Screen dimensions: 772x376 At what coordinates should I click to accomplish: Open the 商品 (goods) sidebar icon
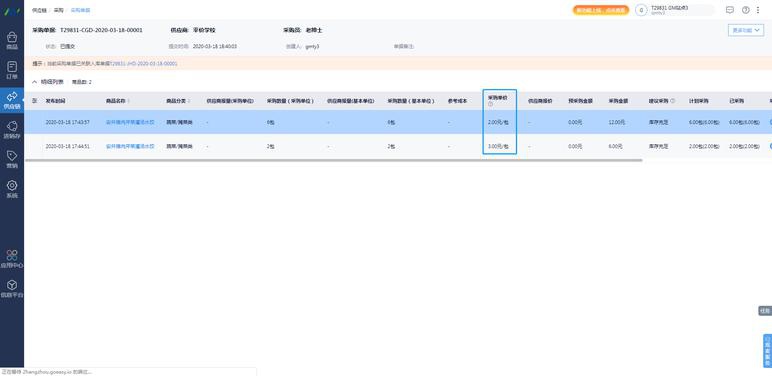12,41
